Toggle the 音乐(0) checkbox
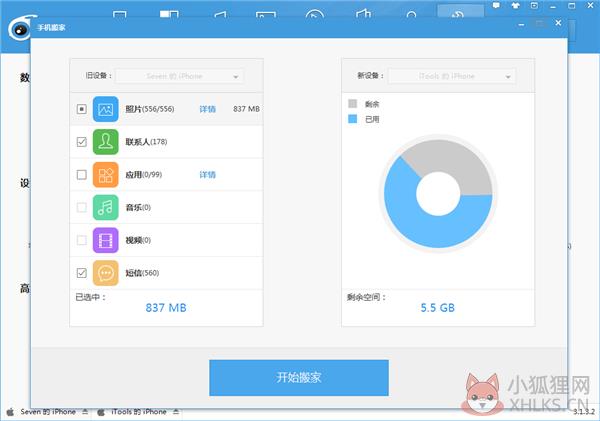The height and width of the screenshot is (421, 600). click(x=82, y=207)
